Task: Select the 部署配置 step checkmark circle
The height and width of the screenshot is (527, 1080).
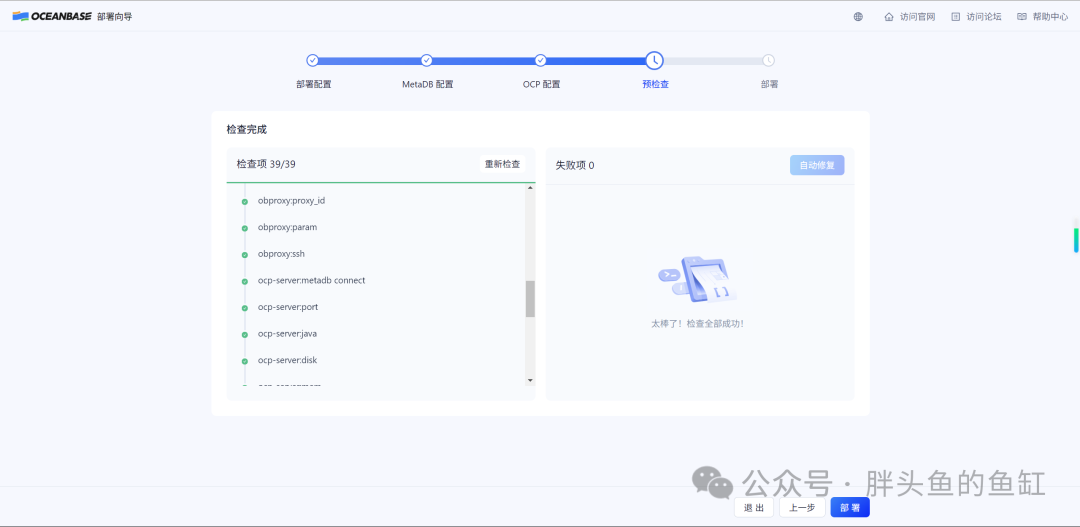Action: coord(312,60)
